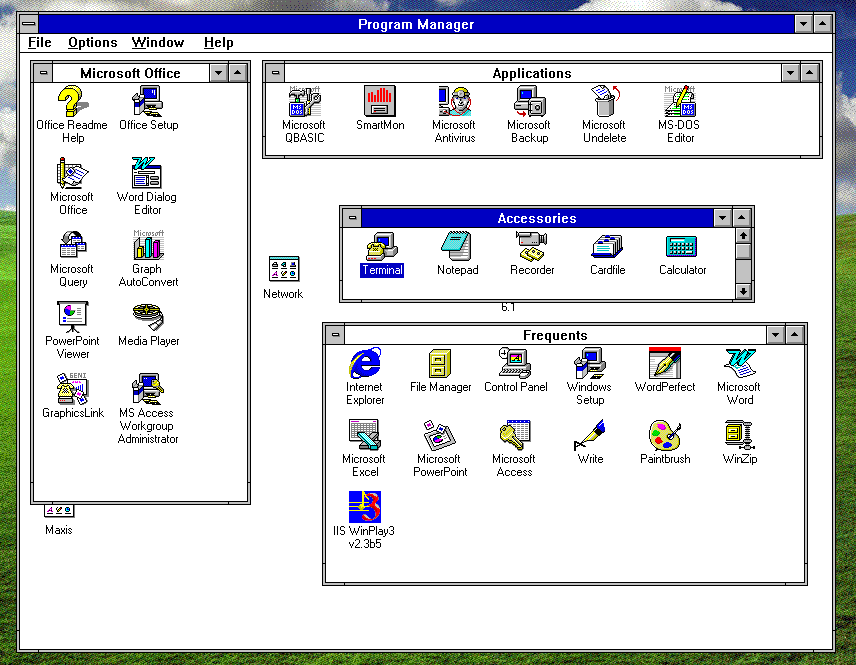The image size is (856, 665).
Task: Select the WinZip icon
Action: click(x=740, y=436)
